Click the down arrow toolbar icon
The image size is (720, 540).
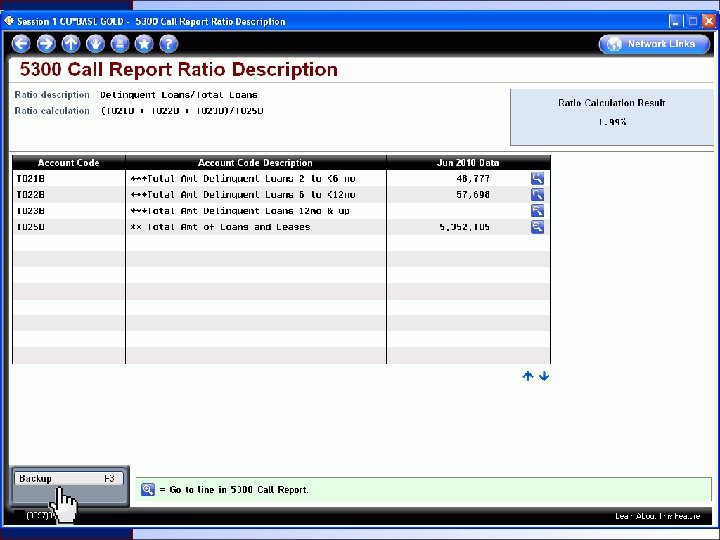coord(95,44)
